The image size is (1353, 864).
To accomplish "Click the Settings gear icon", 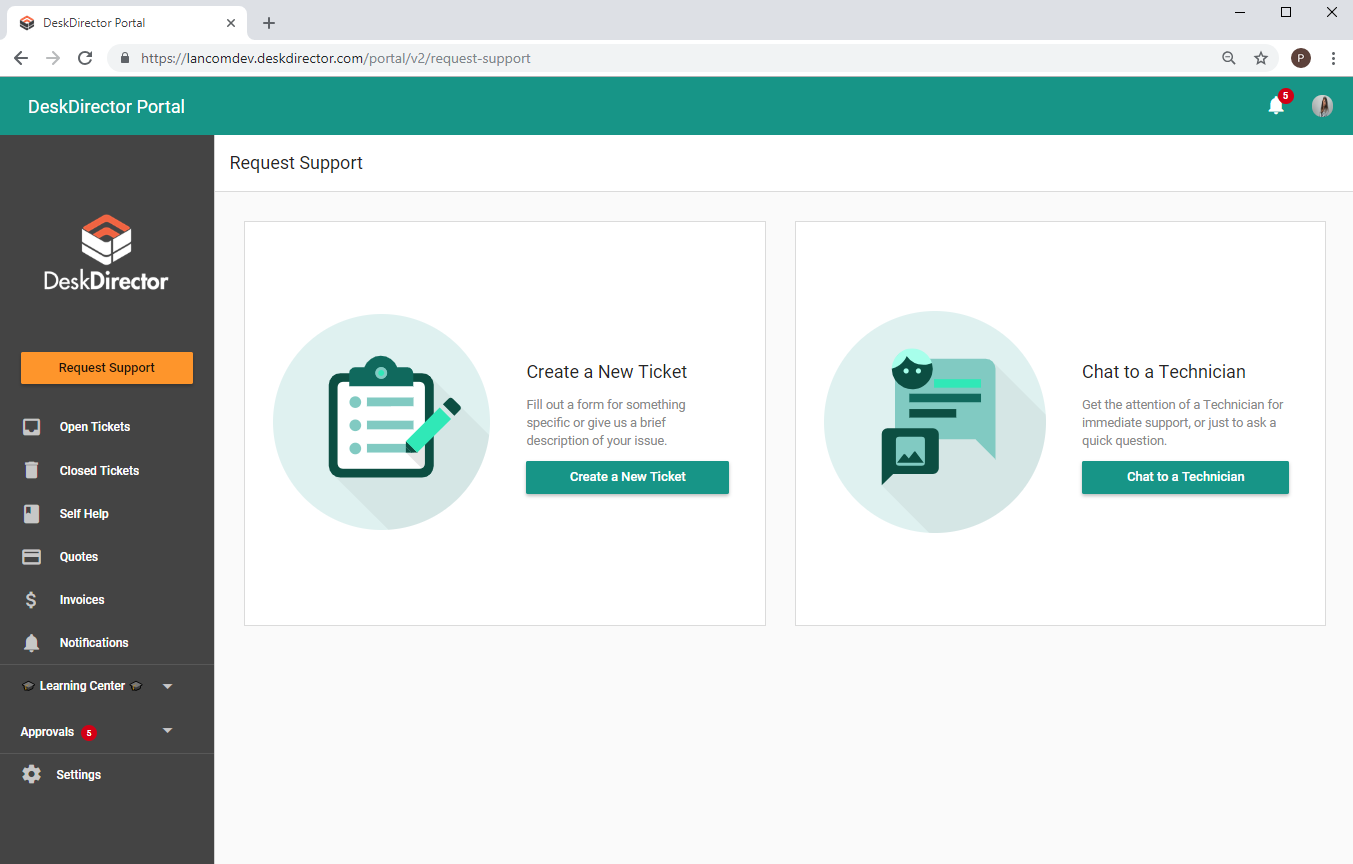I will (32, 775).
